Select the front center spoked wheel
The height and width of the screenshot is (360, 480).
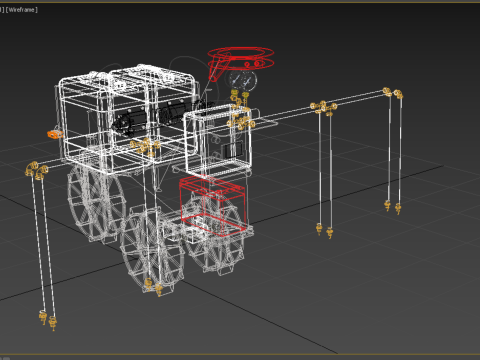(x=152, y=250)
